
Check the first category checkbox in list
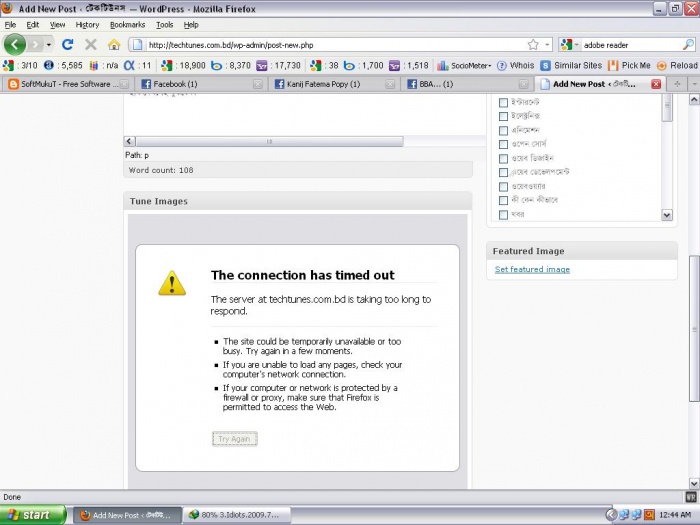click(503, 102)
